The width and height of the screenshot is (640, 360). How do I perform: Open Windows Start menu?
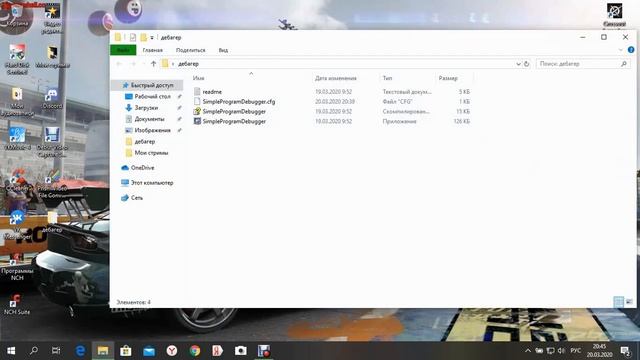(11, 351)
